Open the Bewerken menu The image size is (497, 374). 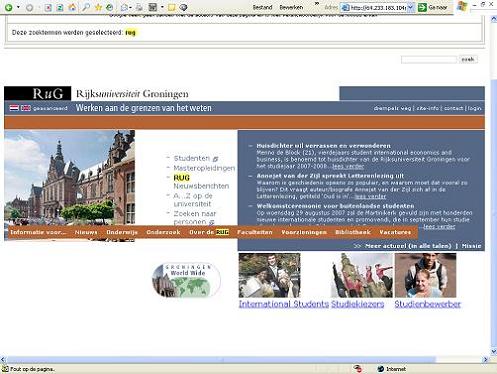click(x=291, y=7)
